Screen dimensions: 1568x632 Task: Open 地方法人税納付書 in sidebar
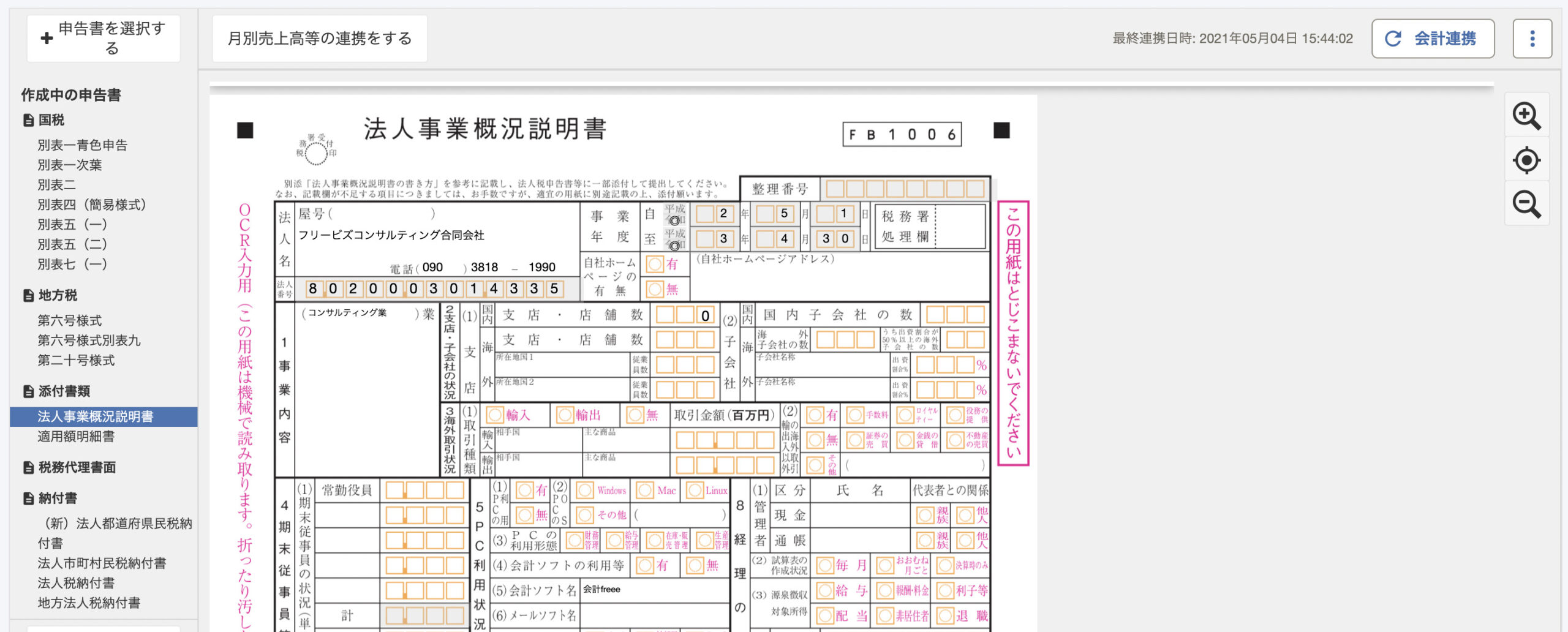(89, 603)
